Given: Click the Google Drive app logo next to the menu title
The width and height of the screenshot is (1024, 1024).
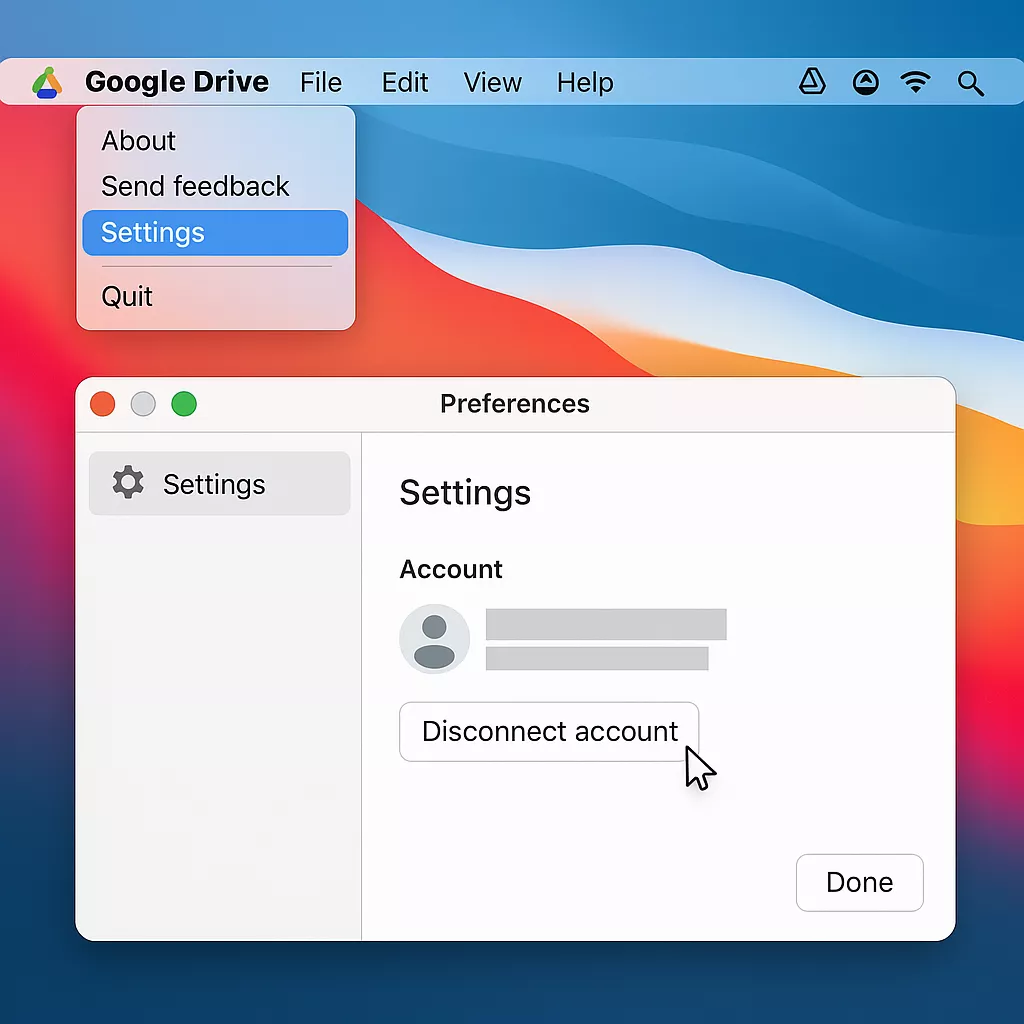Looking at the screenshot, I should pyautogui.click(x=47, y=82).
